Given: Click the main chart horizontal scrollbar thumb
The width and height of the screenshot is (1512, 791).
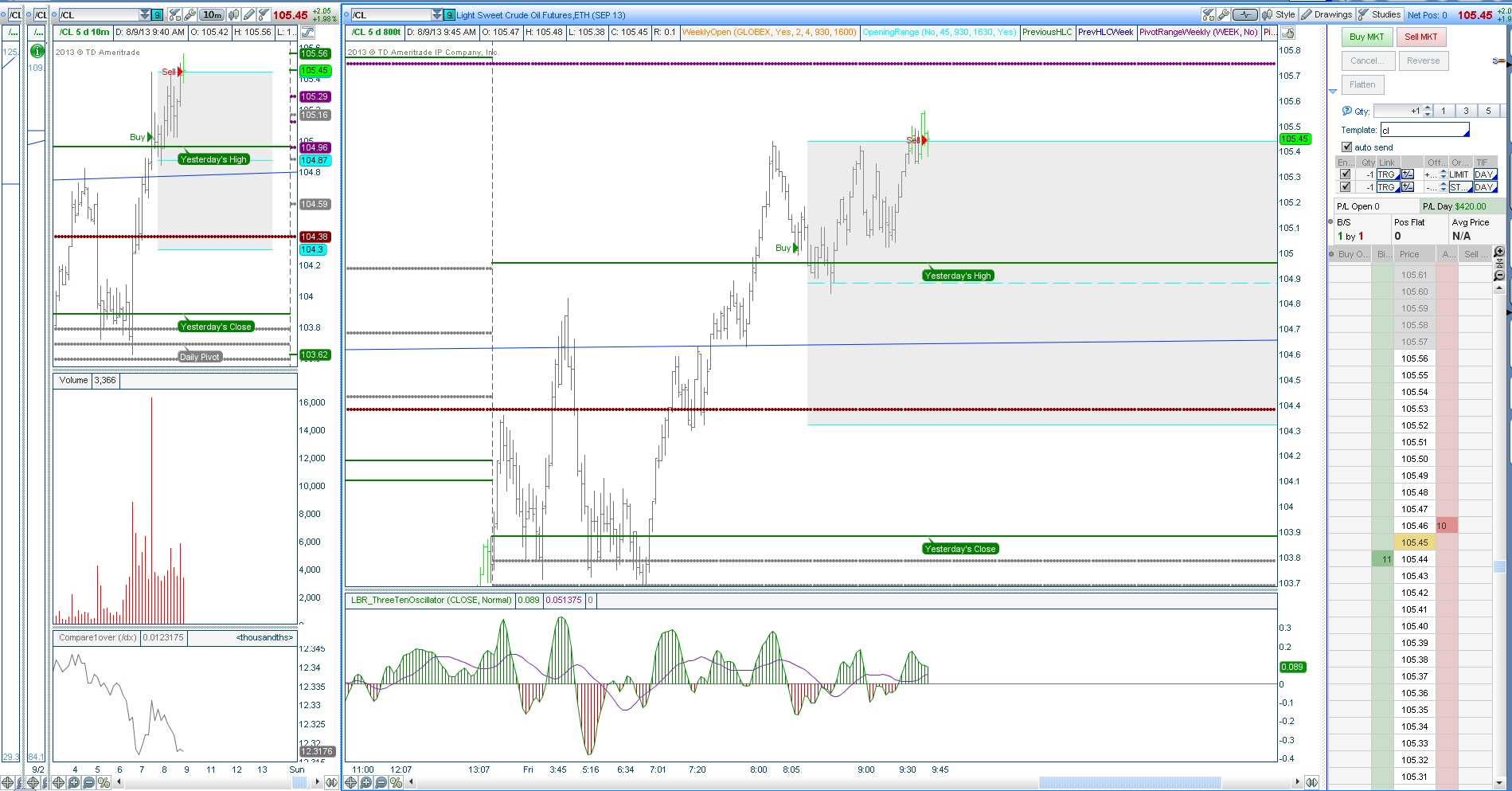Looking at the screenshot, I should 1130,783.
